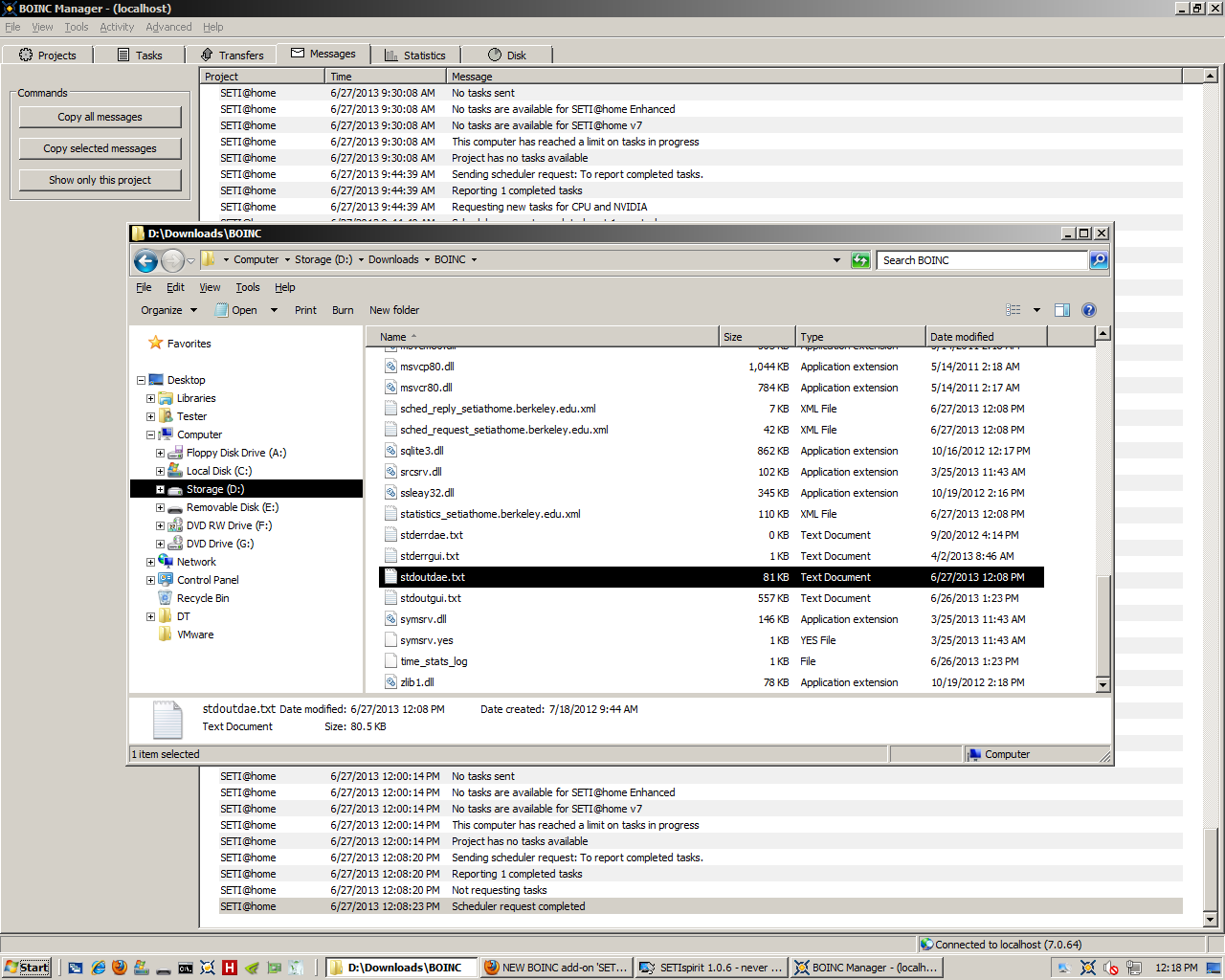The height and width of the screenshot is (980, 1225).
Task: Click Show only this project button
Action: coord(100,180)
